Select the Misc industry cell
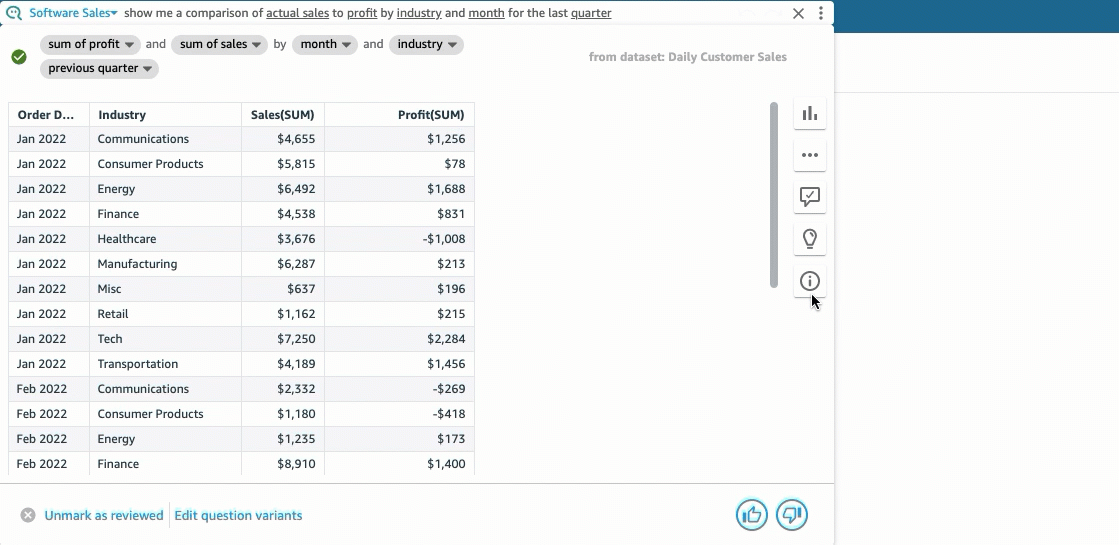The image size is (1119, 545). [x=165, y=289]
